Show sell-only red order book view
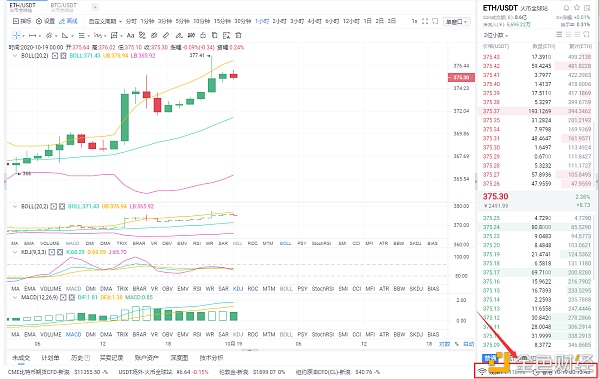This screenshot has width=600, height=379. [577, 35]
